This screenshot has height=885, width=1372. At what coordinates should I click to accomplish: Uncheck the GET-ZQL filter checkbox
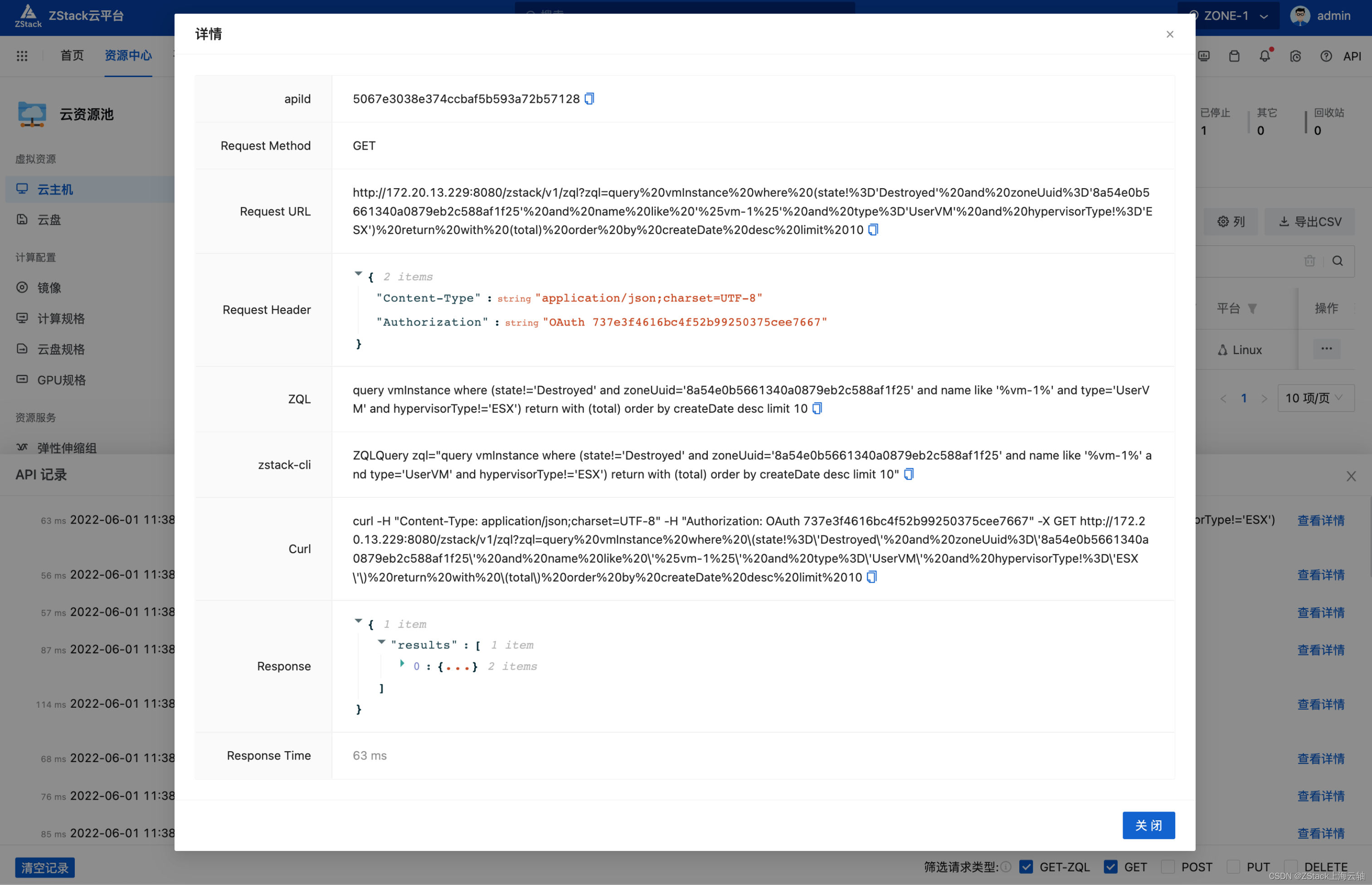1026,866
